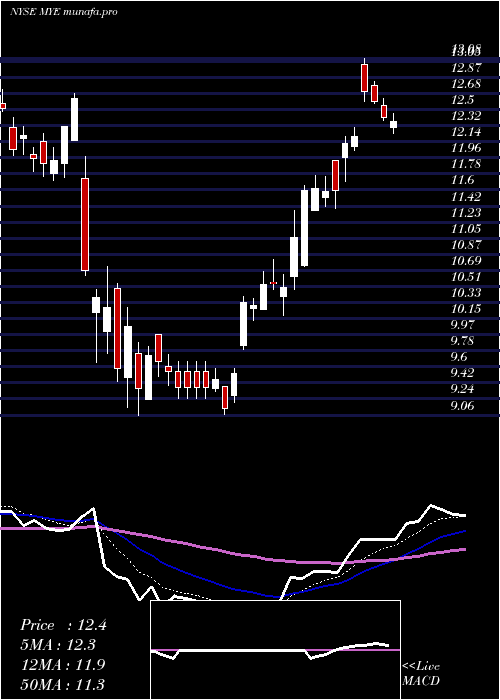Select the 11.78 price axis label
The width and height of the screenshot is (500, 700).
(466, 164)
